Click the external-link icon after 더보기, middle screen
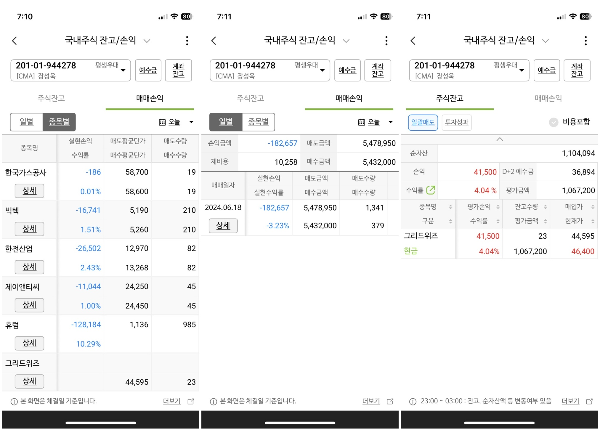The height and width of the screenshot is (430, 600). click(390, 401)
